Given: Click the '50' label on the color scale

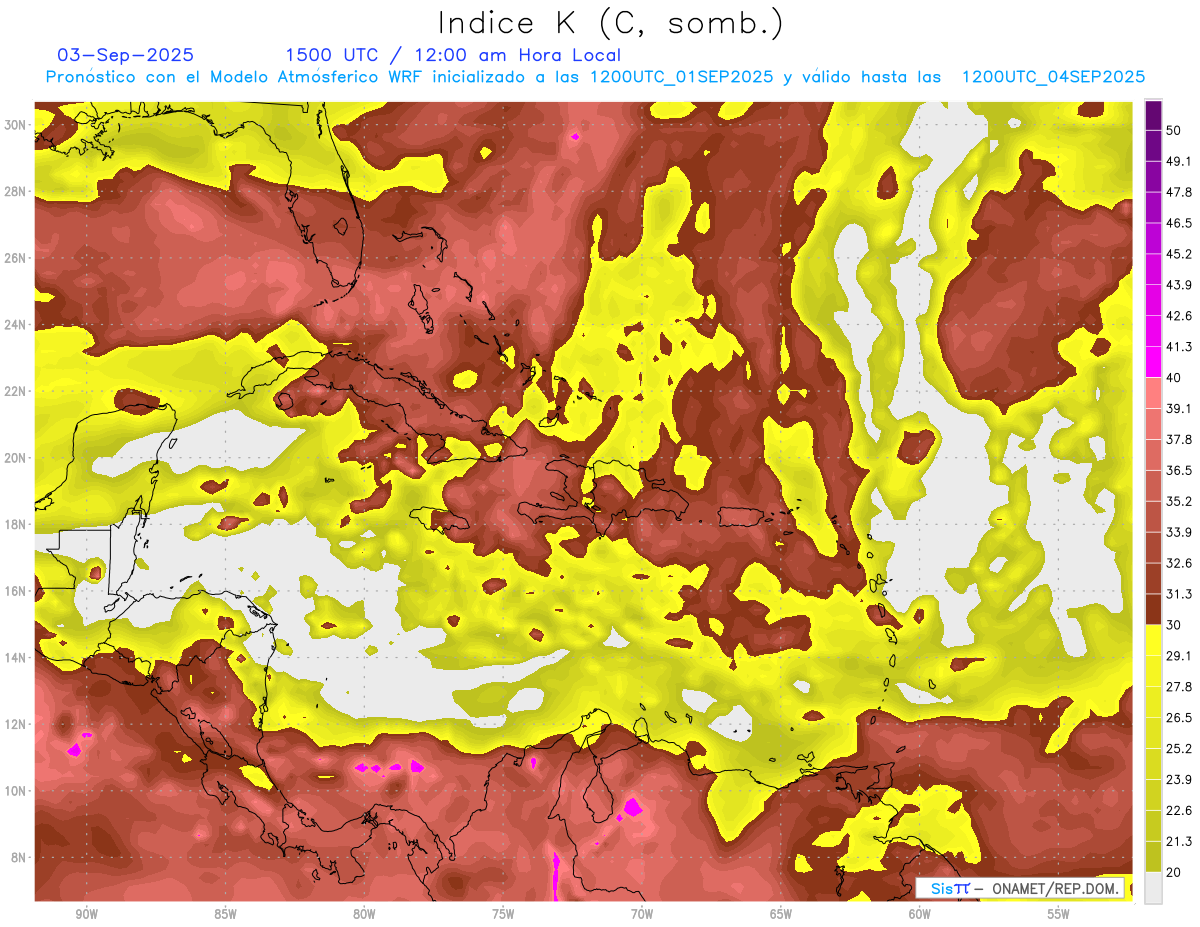Looking at the screenshot, I should [x=1174, y=130].
